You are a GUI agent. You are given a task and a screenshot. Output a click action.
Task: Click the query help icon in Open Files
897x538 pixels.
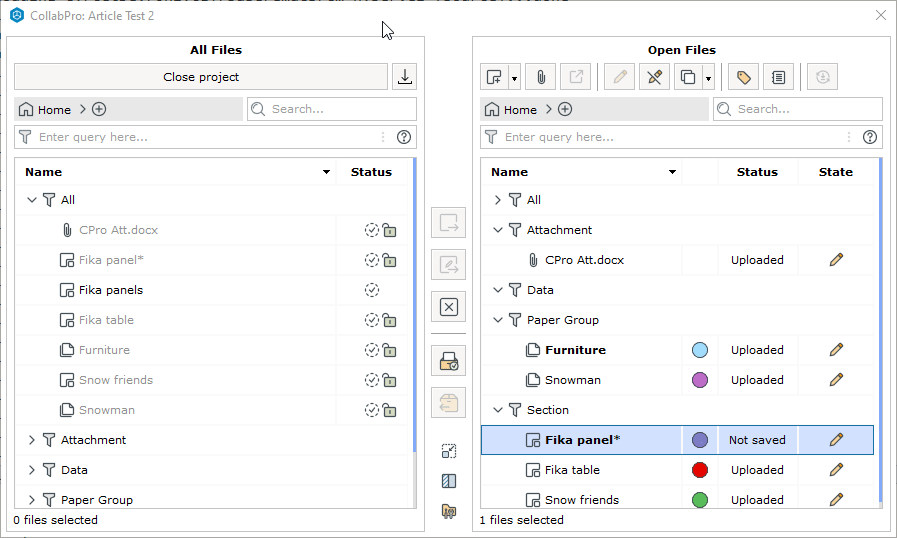click(x=870, y=137)
